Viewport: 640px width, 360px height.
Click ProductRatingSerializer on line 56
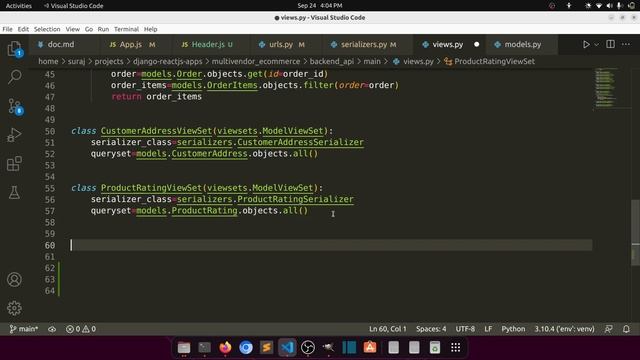click(295, 199)
